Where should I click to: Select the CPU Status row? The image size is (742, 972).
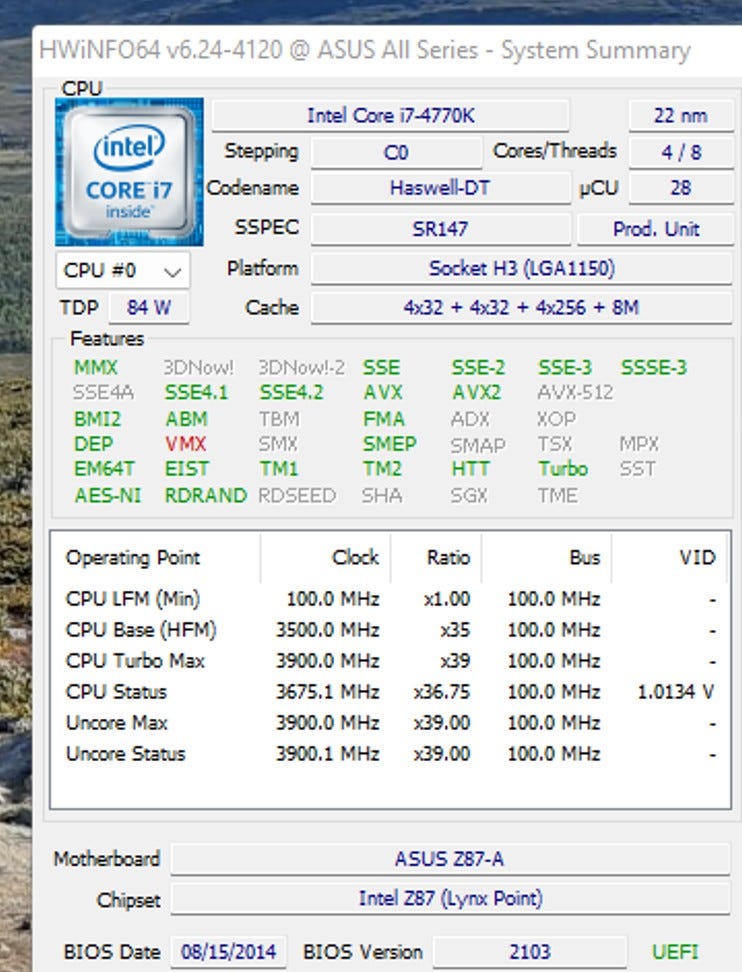390,692
